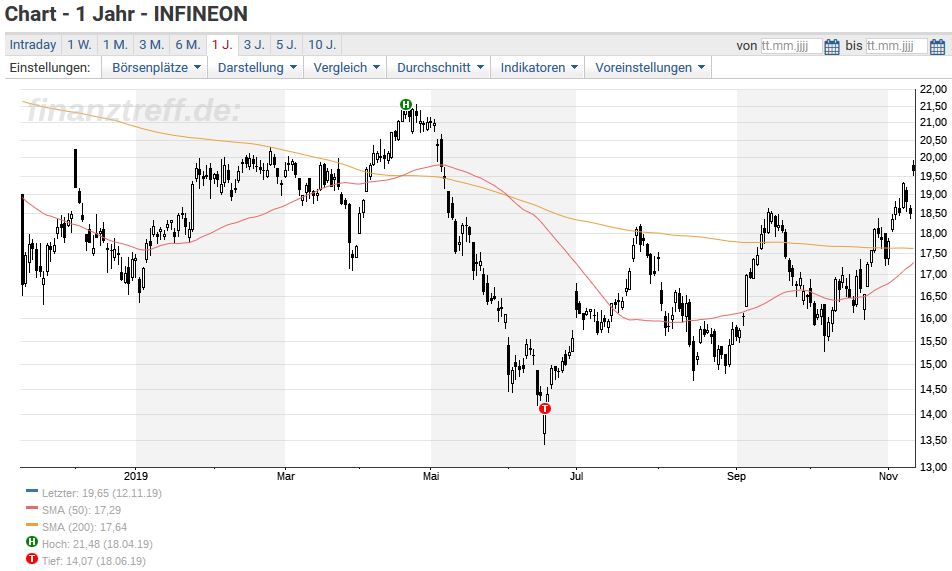952x571 pixels.
Task: Click the green H icon in the legend
Action: pyautogui.click(x=32, y=541)
